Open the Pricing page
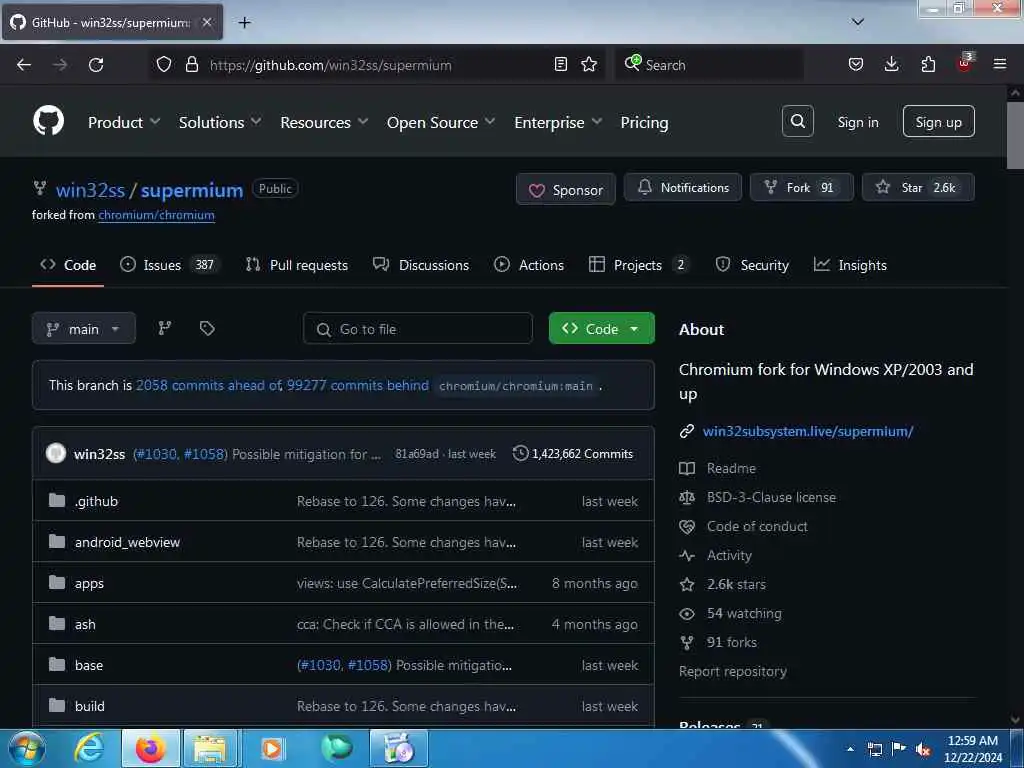 (644, 122)
